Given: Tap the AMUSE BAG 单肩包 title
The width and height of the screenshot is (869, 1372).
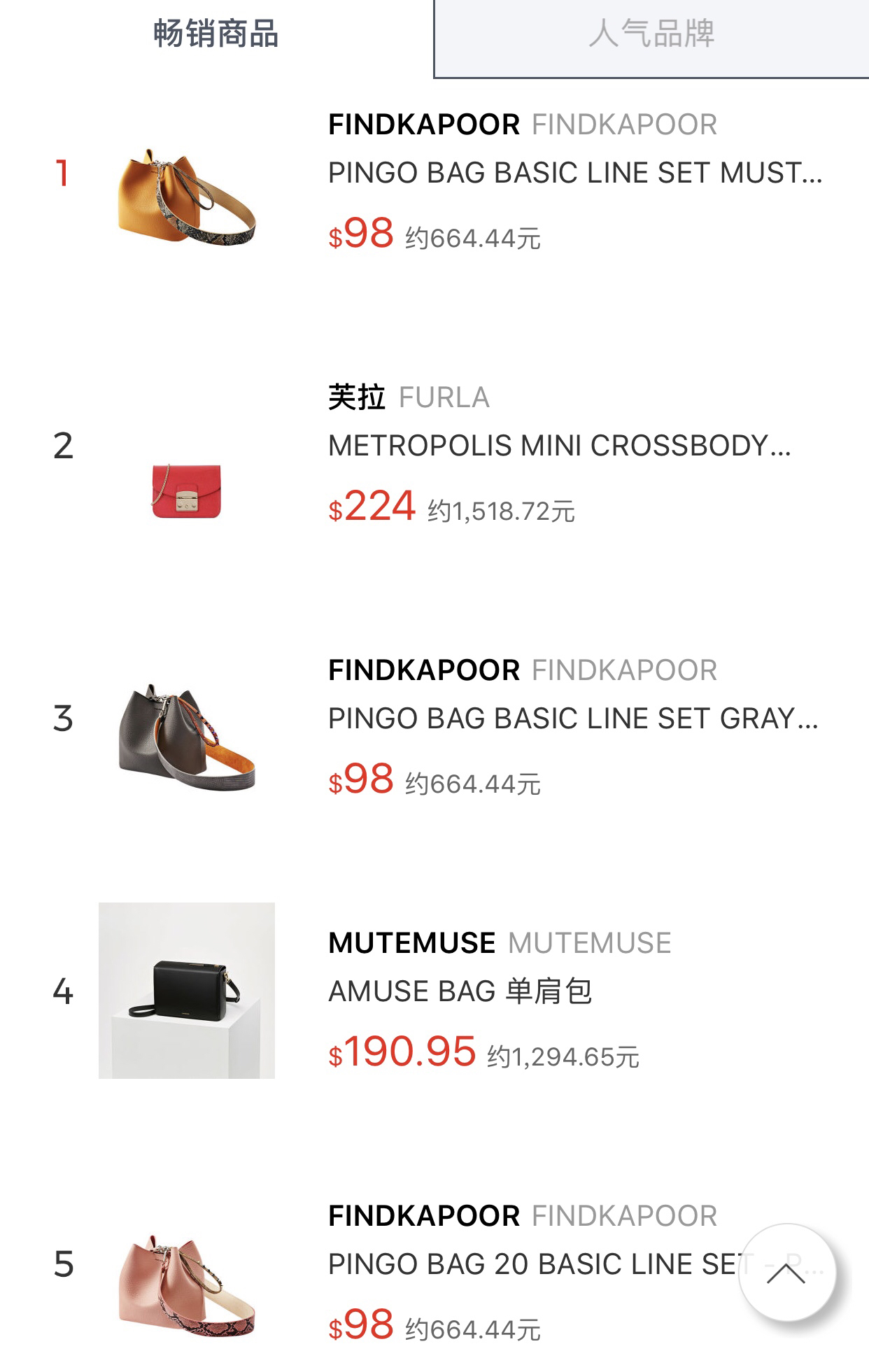Looking at the screenshot, I should (x=460, y=991).
